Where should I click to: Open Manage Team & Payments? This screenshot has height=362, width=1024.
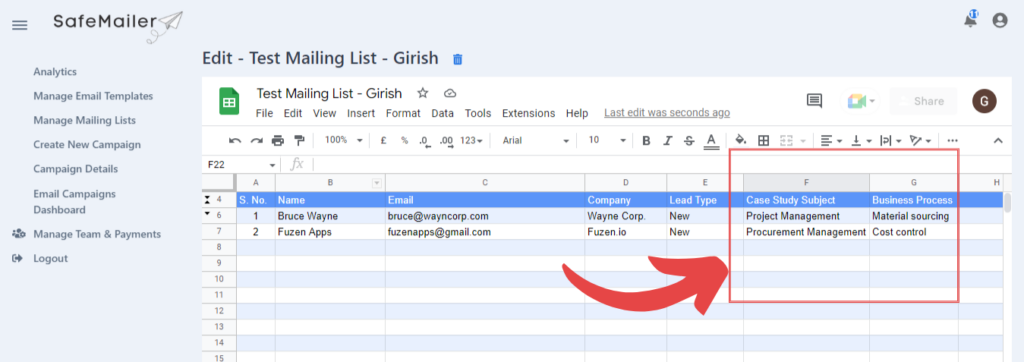click(97, 234)
